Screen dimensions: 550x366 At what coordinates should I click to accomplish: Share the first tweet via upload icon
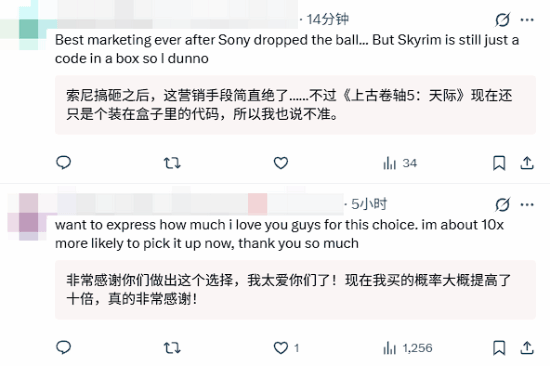click(527, 163)
